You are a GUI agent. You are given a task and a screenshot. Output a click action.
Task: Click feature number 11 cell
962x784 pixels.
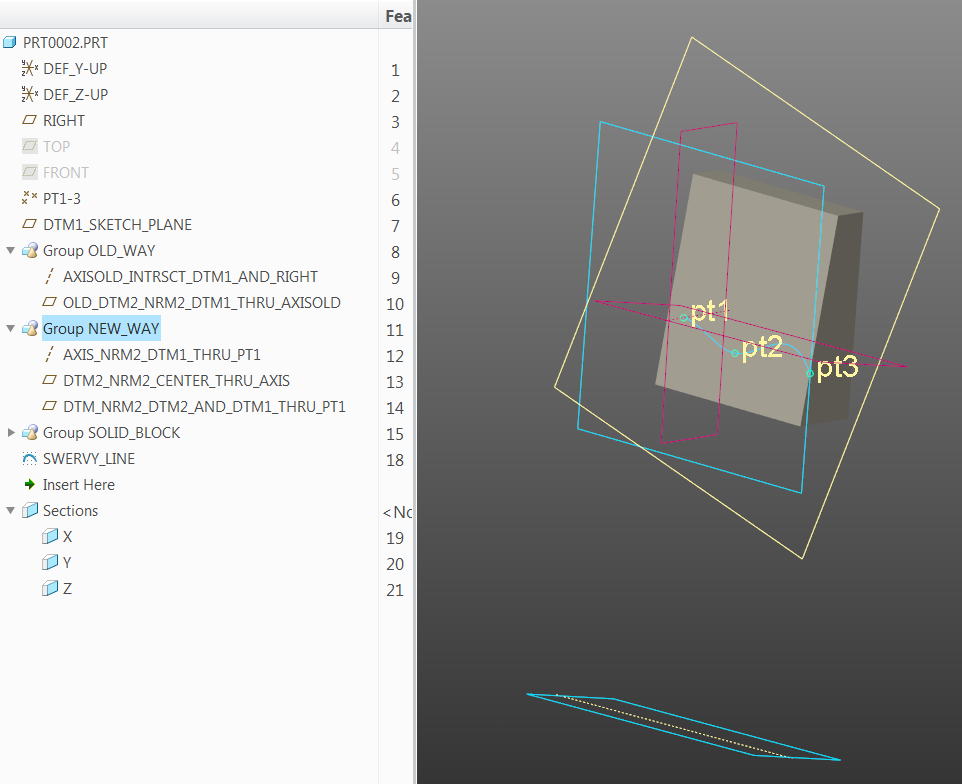(x=395, y=330)
